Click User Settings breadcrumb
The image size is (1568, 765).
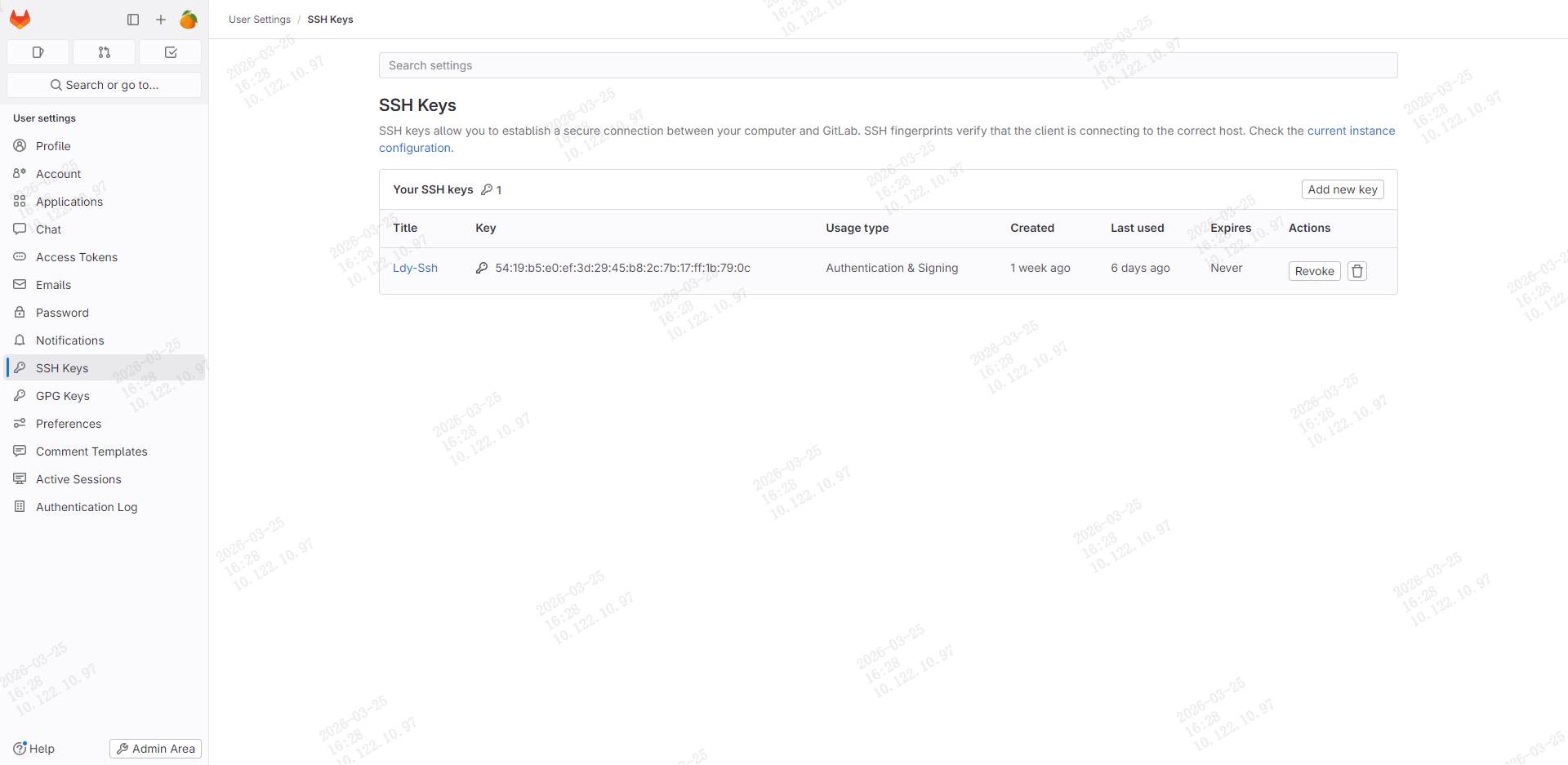pyautogui.click(x=260, y=20)
